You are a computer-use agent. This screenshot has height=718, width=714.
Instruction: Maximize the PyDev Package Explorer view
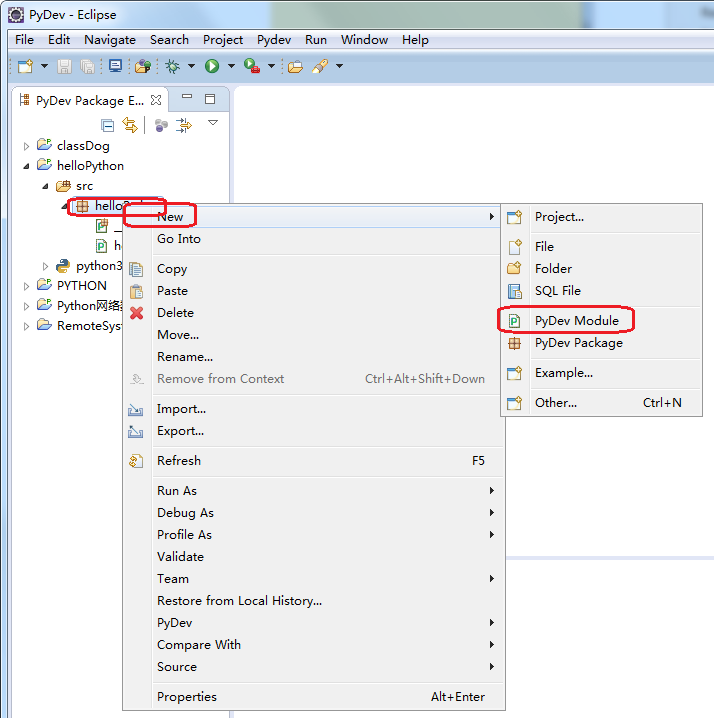click(x=210, y=99)
